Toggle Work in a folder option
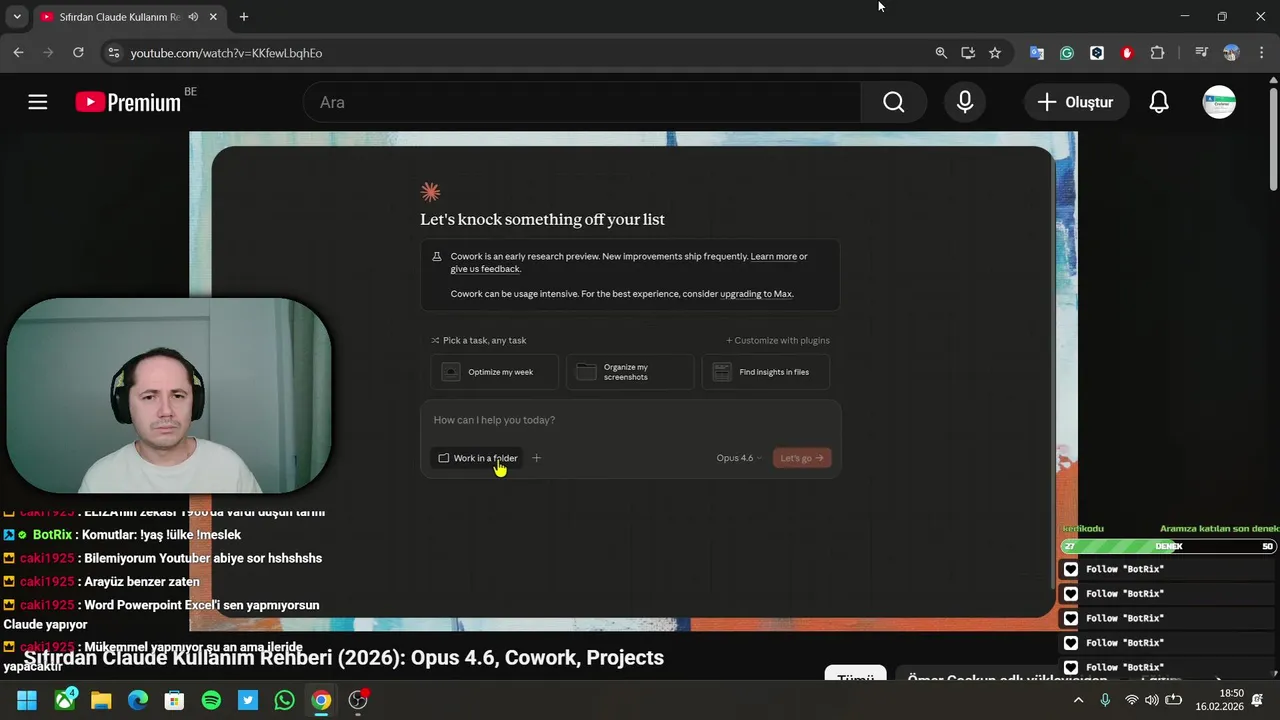Screen dimensions: 1280x720 point(478,458)
